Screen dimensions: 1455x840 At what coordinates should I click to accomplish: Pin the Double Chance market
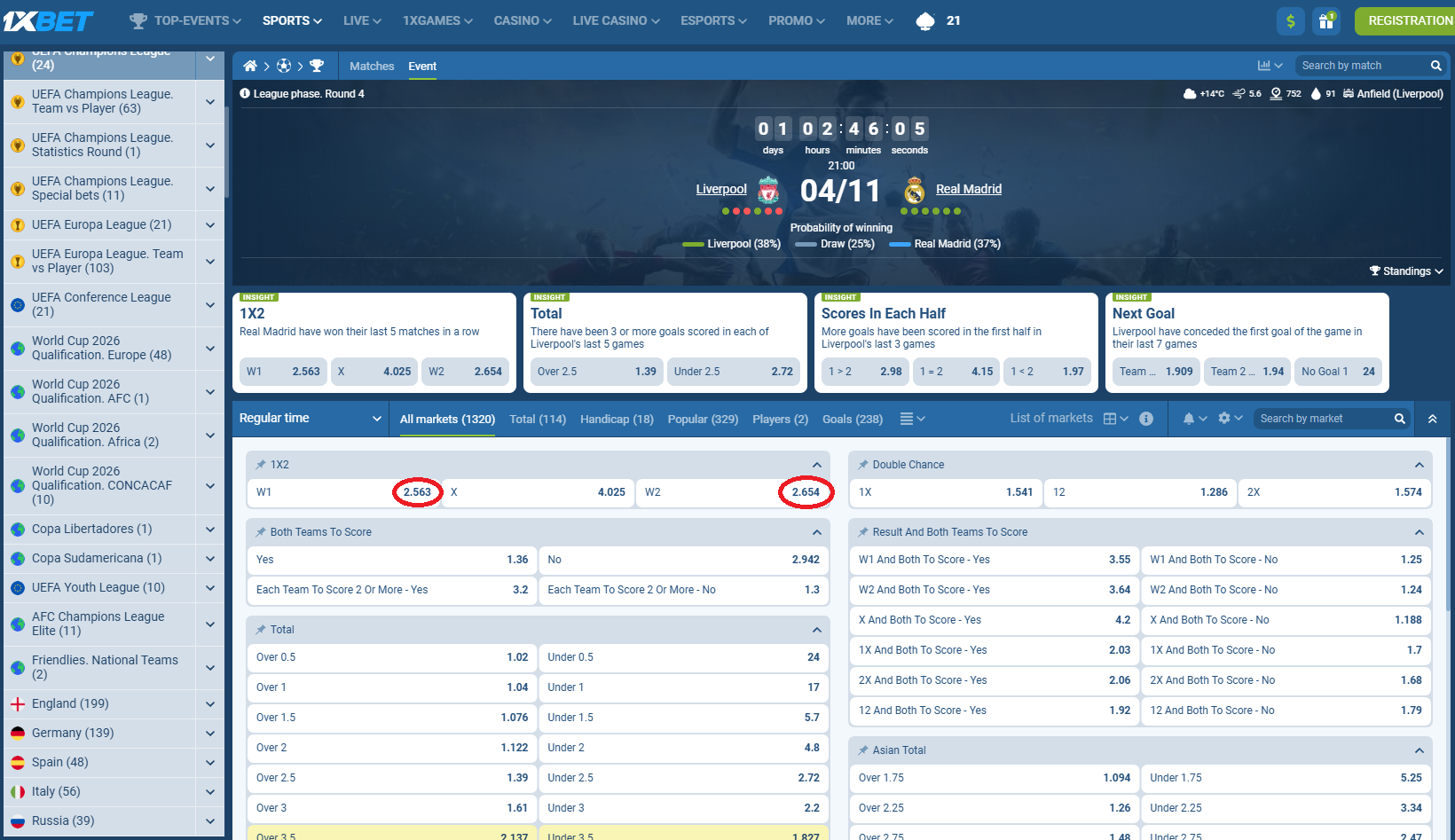pyautogui.click(x=862, y=465)
